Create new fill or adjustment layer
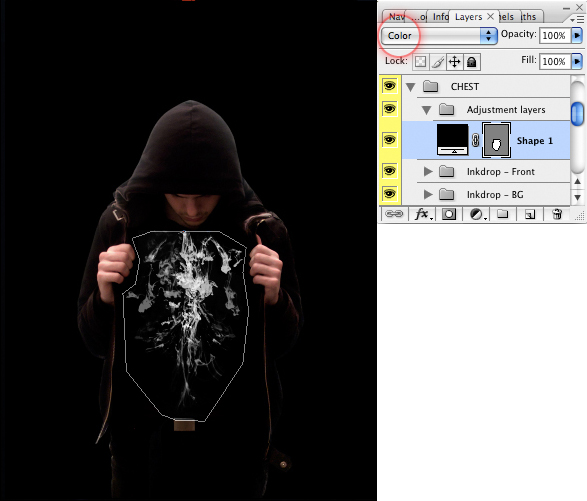Image resolution: width=587 pixels, height=501 pixels. 477,214
